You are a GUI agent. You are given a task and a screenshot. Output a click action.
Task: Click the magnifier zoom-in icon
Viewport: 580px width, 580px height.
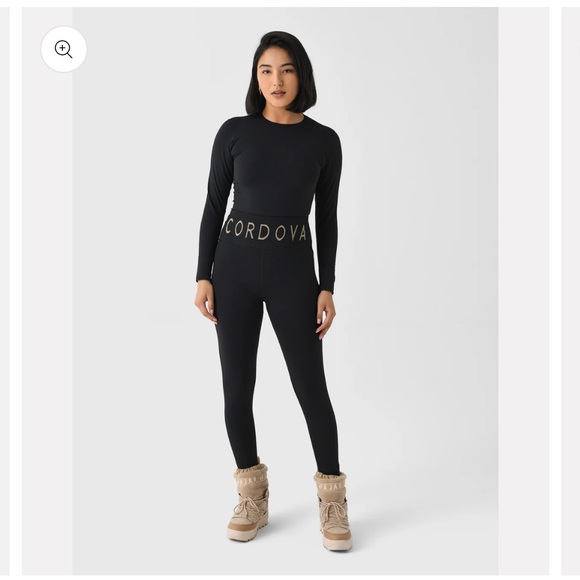[x=63, y=49]
